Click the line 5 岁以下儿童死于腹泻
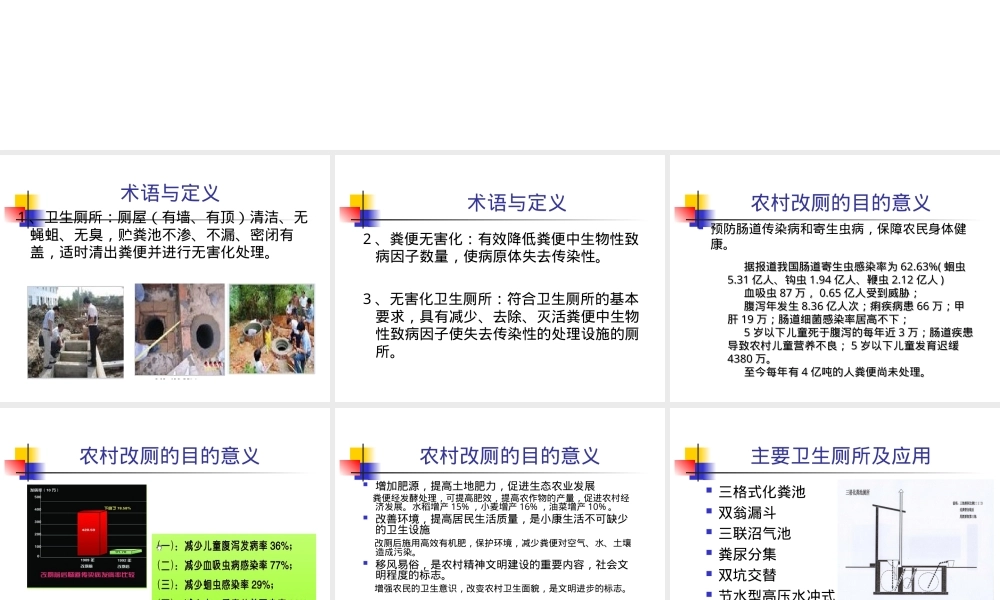Image resolution: width=1000 pixels, height=600 pixels. tap(850, 346)
